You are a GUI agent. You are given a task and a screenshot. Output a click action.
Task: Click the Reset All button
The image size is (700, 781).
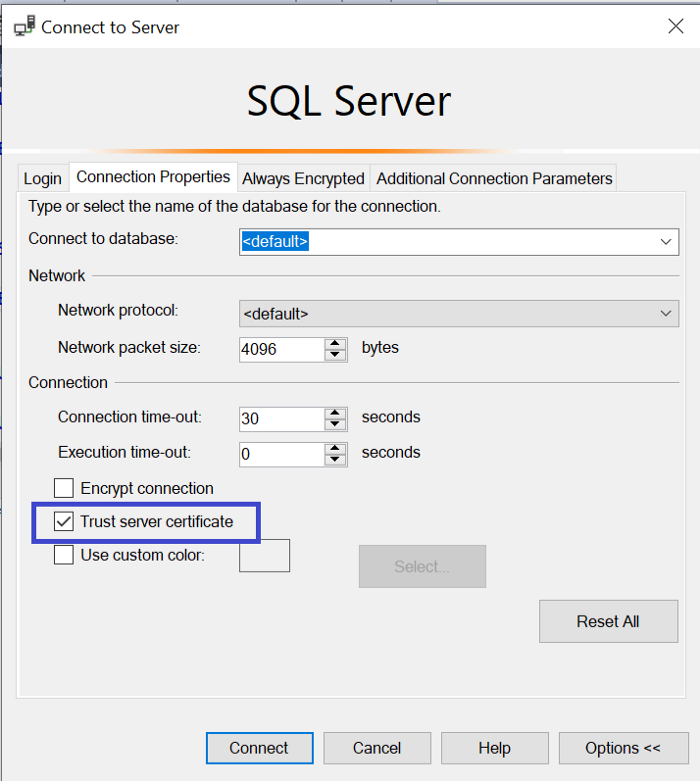click(x=608, y=622)
